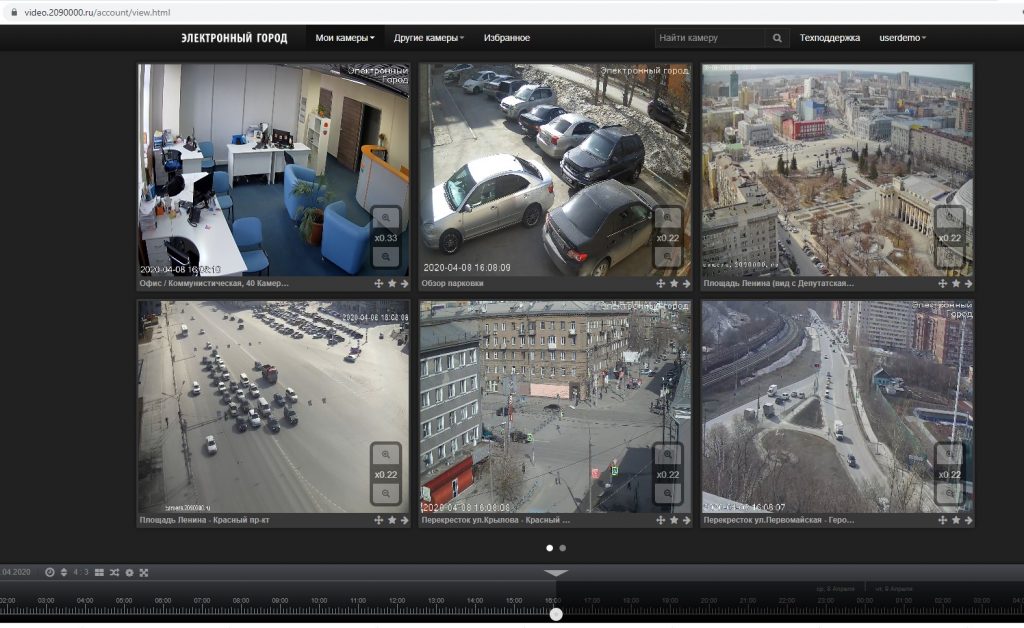Open the Избранное menu item
Screen dimensions: 1024x628
coord(507,38)
